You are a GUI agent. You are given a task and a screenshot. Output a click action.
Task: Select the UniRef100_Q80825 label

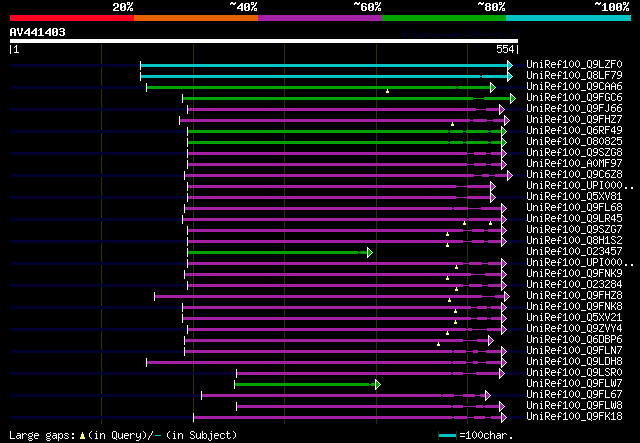[574, 142]
